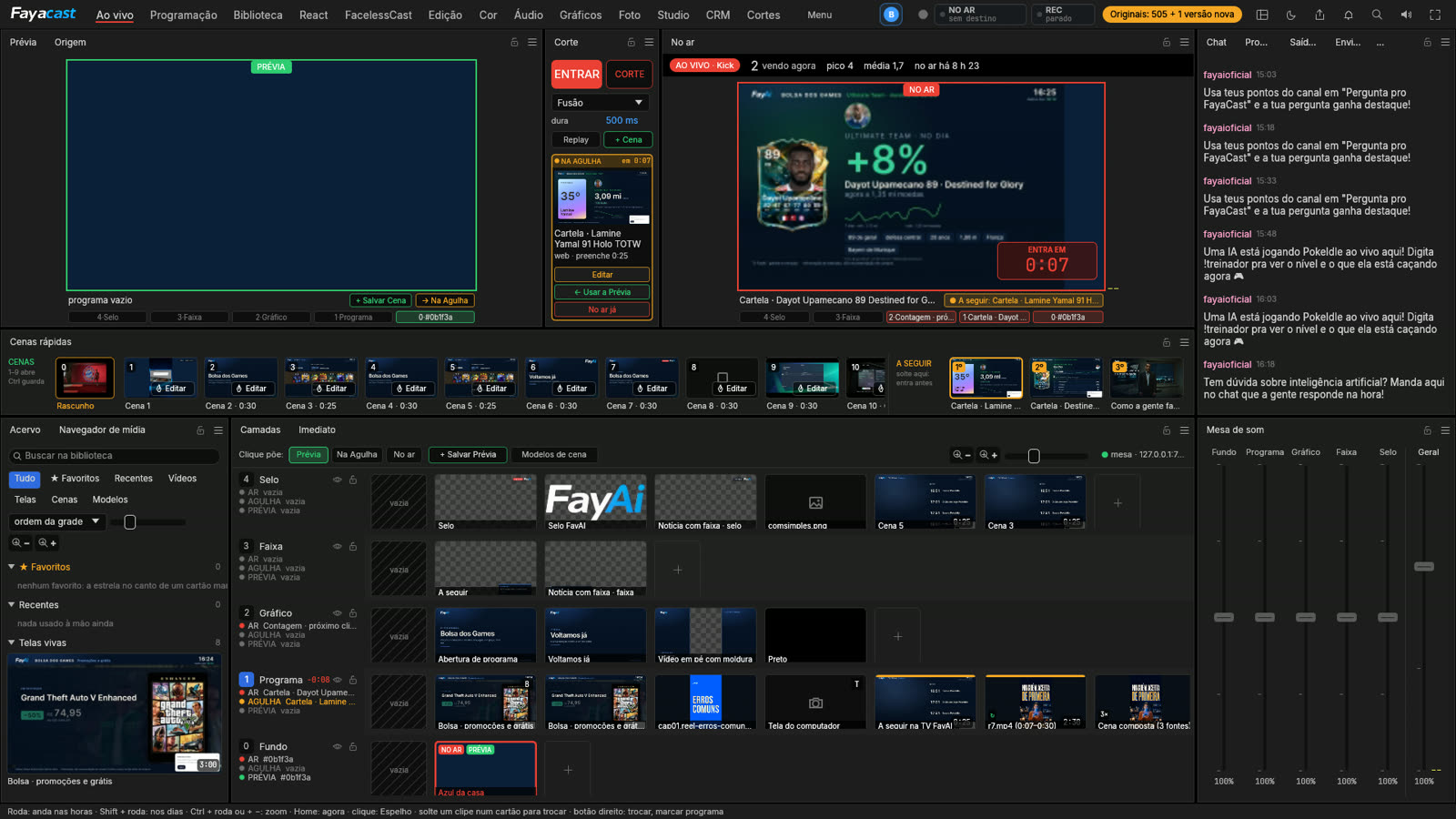Screen dimensions: 1456x819
Task: Switch to the Navegador de mídia tab
Action: (102, 430)
